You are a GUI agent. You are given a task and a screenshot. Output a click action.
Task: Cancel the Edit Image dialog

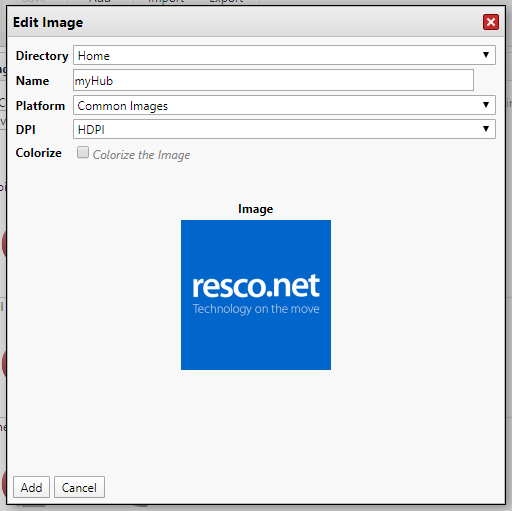tap(79, 487)
